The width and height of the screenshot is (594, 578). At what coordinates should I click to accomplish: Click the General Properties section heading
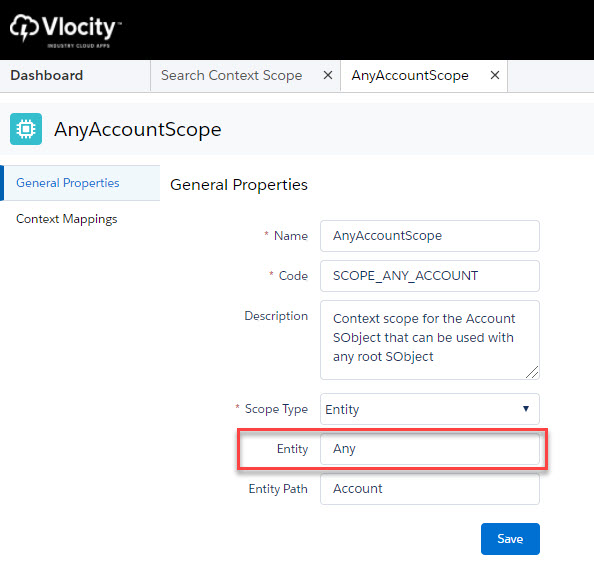(239, 185)
